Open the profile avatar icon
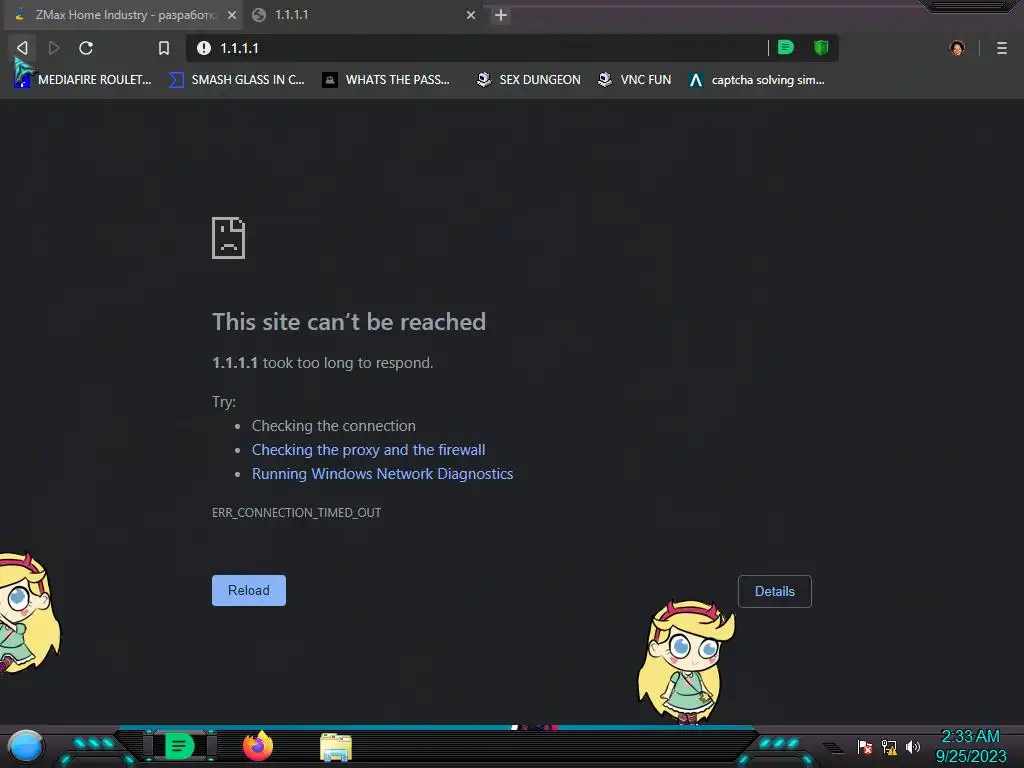This screenshot has height=768, width=1024. [x=957, y=48]
